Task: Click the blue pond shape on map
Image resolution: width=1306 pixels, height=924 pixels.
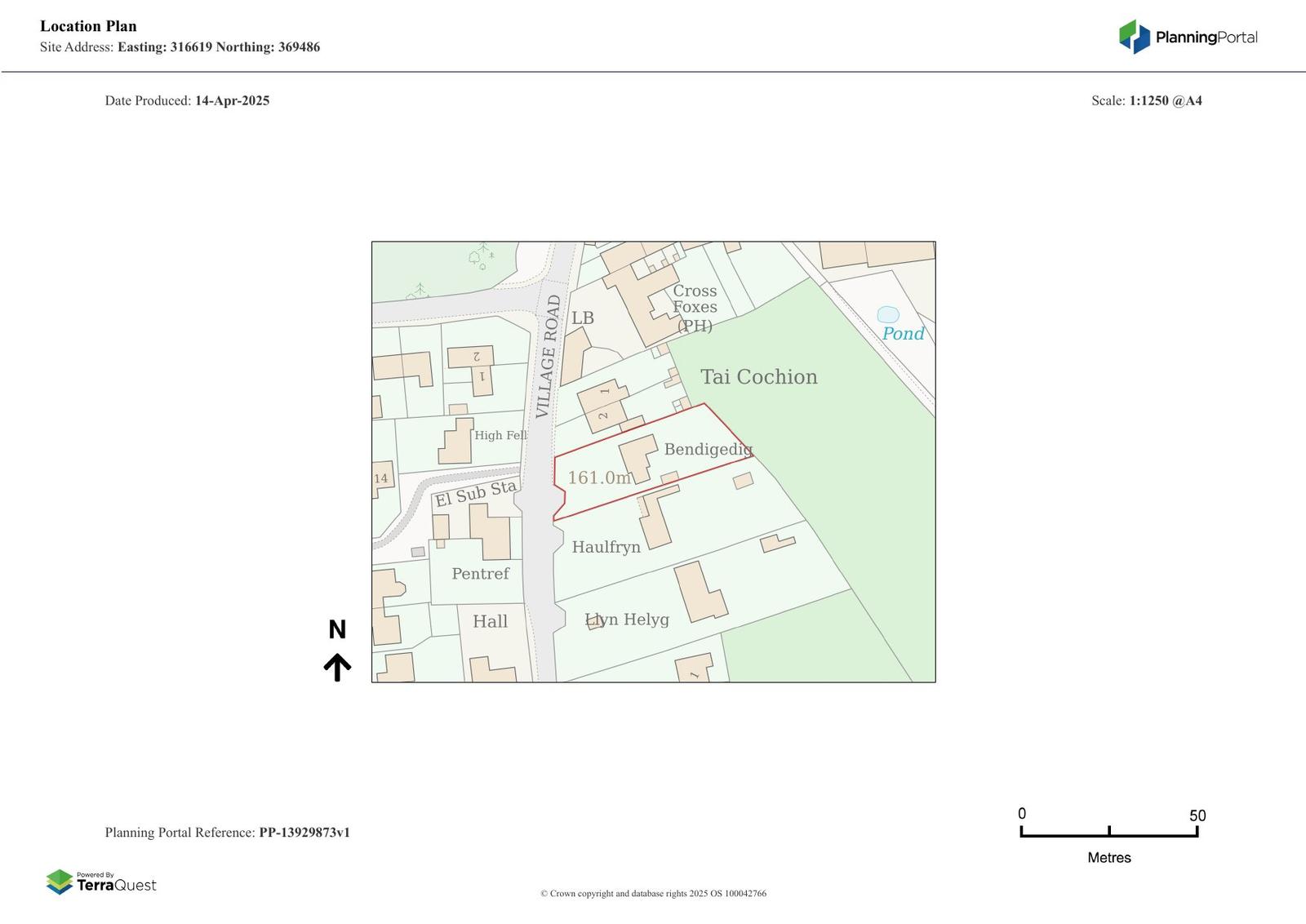Action: pos(887,314)
